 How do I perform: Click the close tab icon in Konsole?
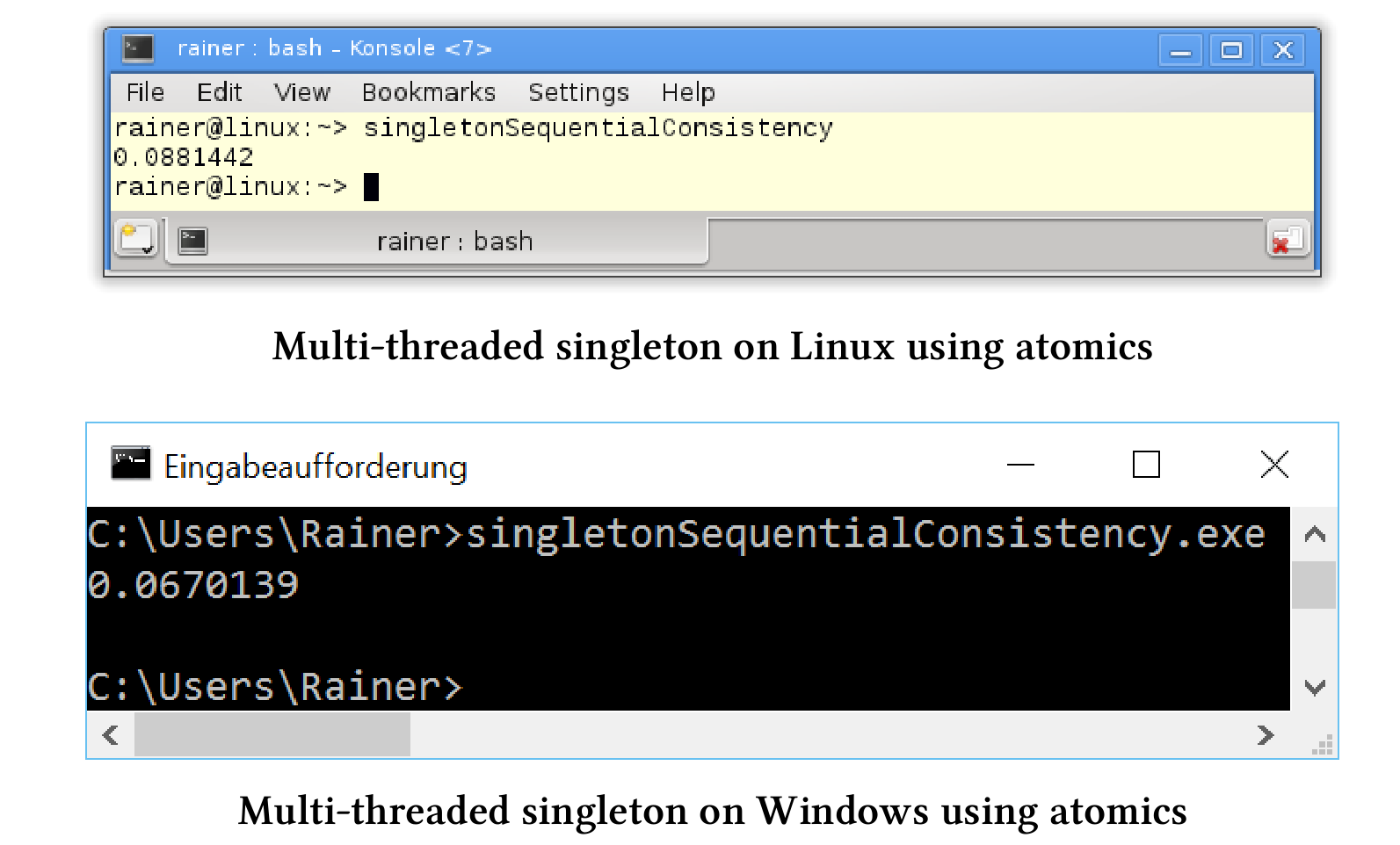click(1288, 239)
